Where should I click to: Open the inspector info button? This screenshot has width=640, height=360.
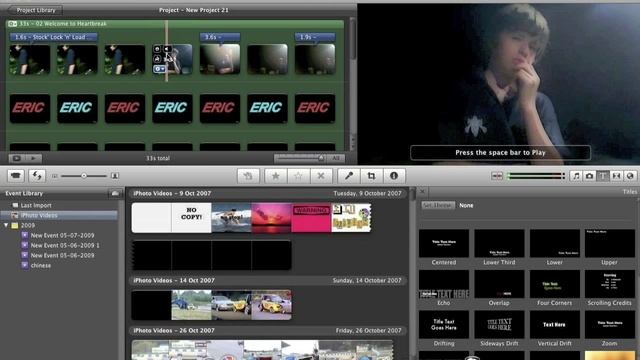pos(394,176)
